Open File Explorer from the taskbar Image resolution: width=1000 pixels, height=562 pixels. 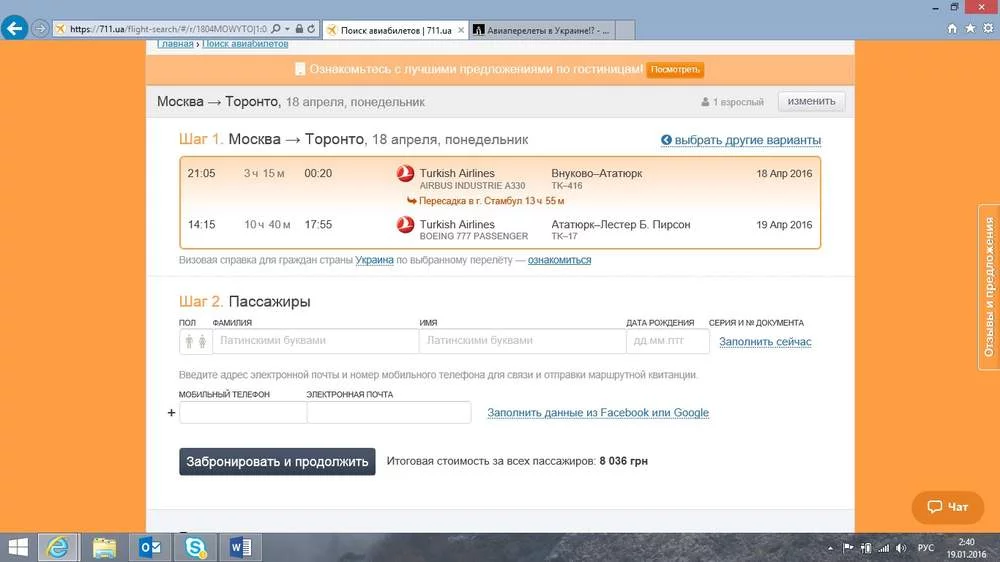click(x=104, y=547)
